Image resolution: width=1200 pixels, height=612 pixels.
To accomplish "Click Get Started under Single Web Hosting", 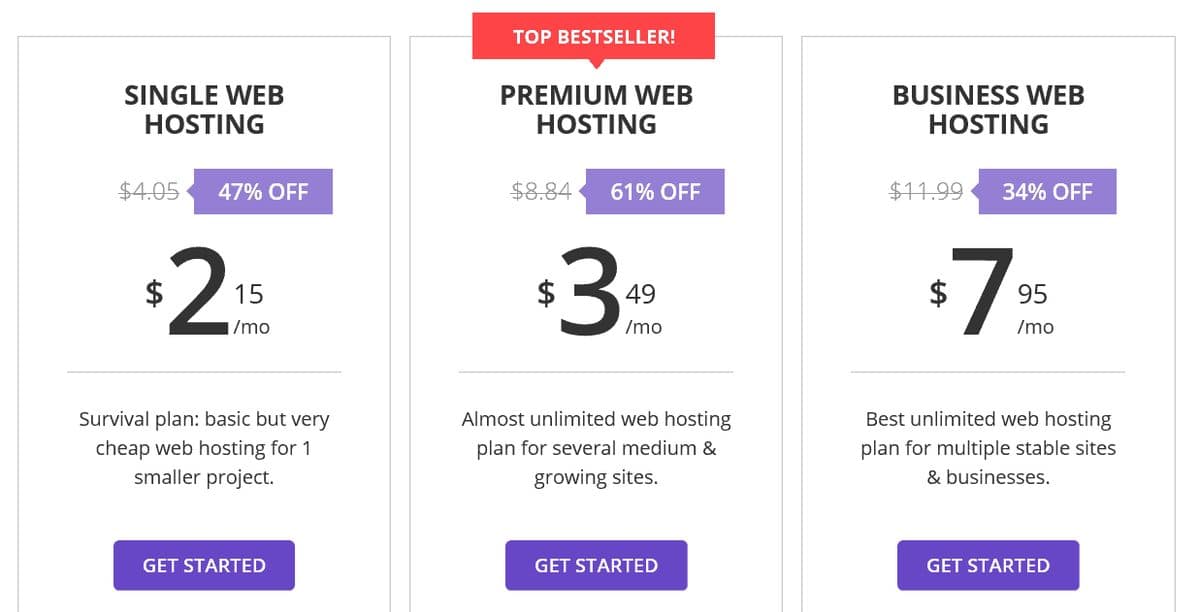I will tap(204, 565).
